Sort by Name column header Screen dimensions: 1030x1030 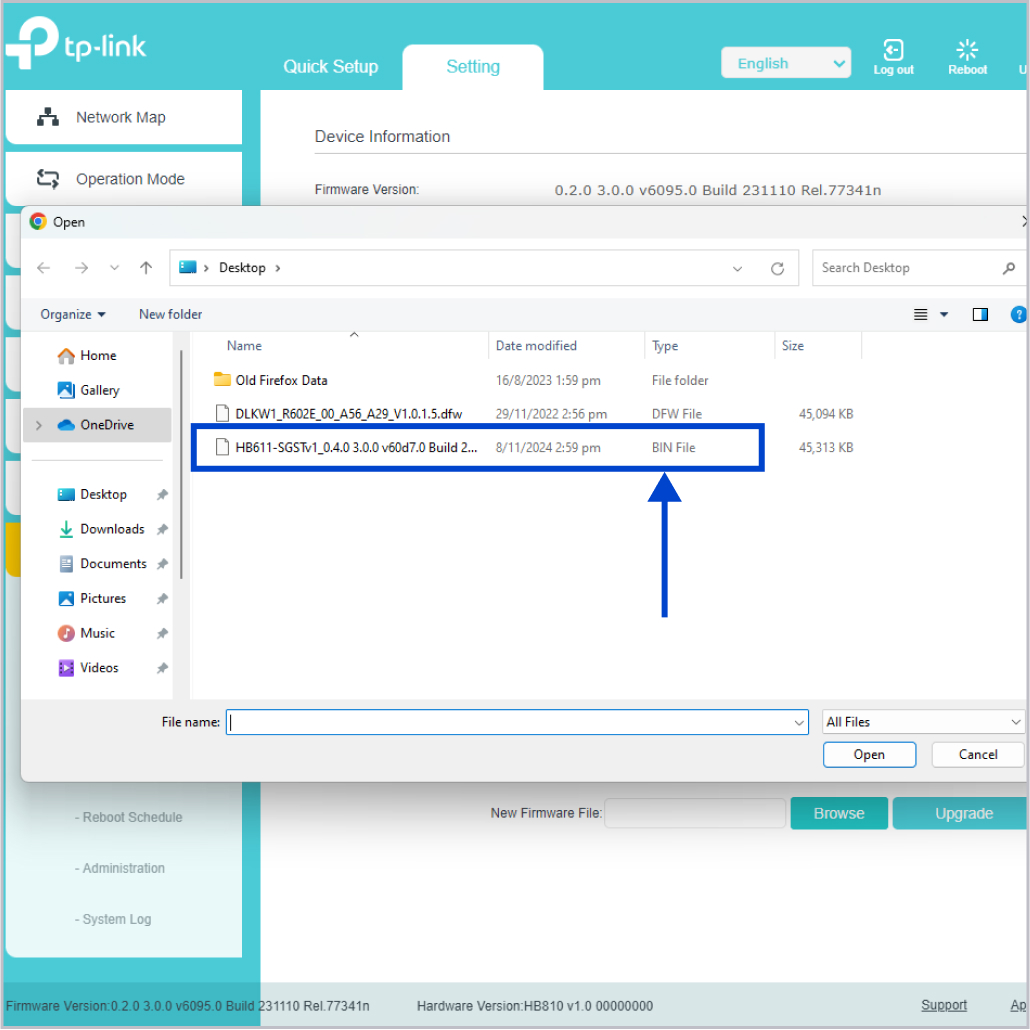(x=244, y=346)
